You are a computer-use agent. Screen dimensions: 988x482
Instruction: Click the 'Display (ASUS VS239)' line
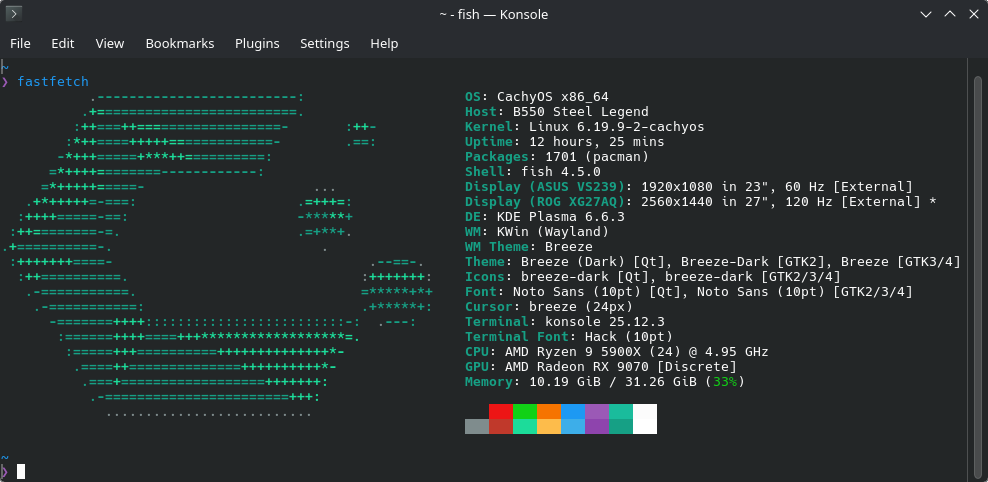coord(689,187)
